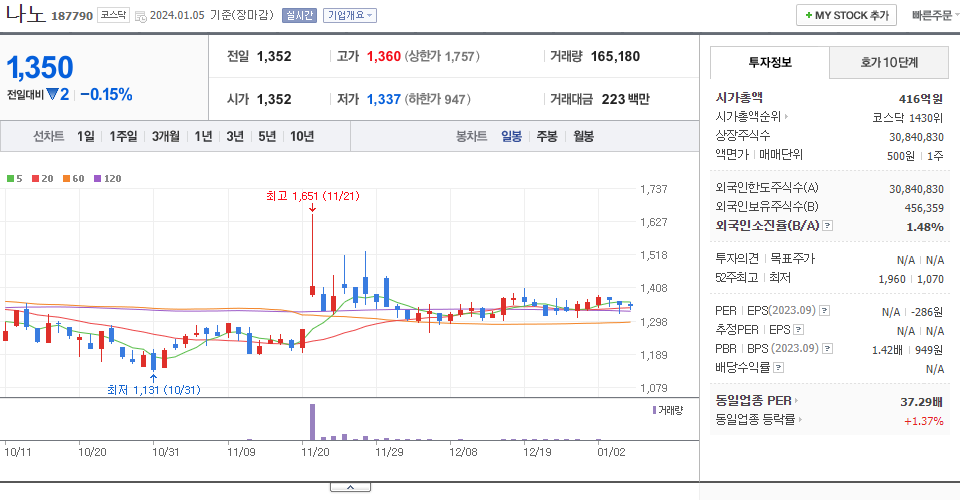960x500 pixels.
Task: Expand the 빠른주문 dropdown
Action: tap(934, 15)
